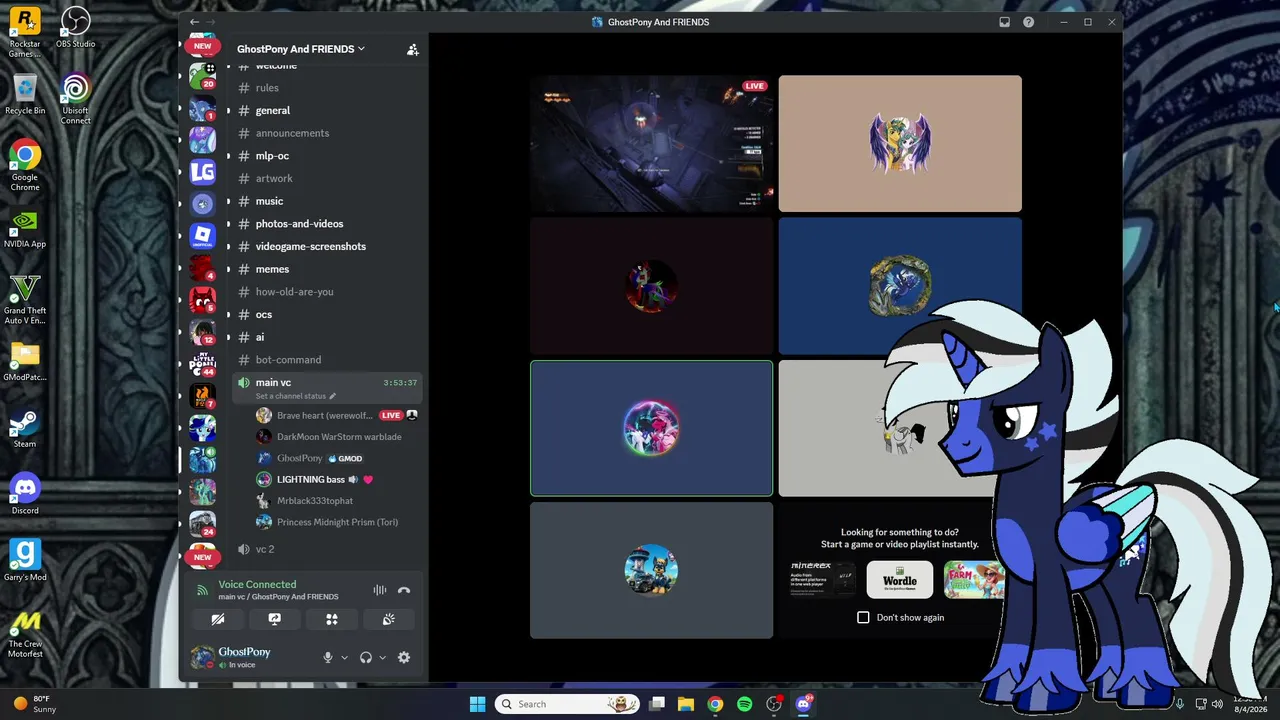Open the LG server icon
The image size is (1280, 720).
point(203,172)
